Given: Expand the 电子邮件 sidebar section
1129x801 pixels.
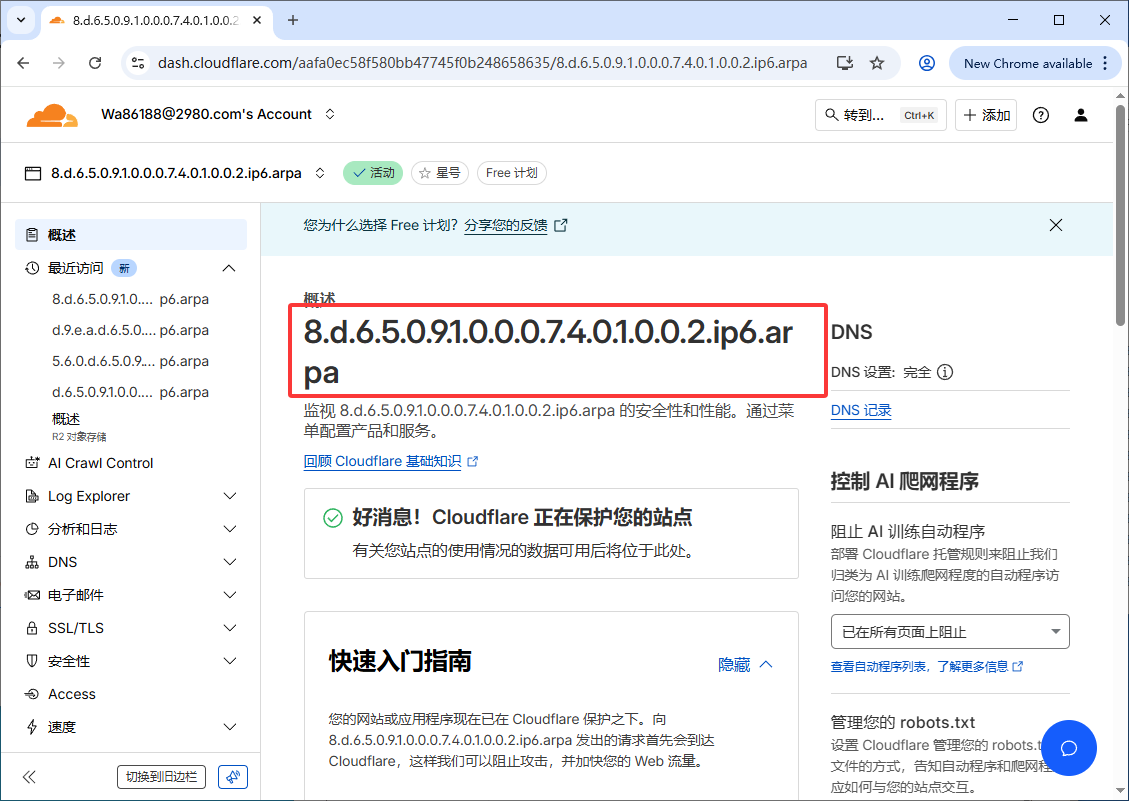Looking at the screenshot, I should point(72,594).
